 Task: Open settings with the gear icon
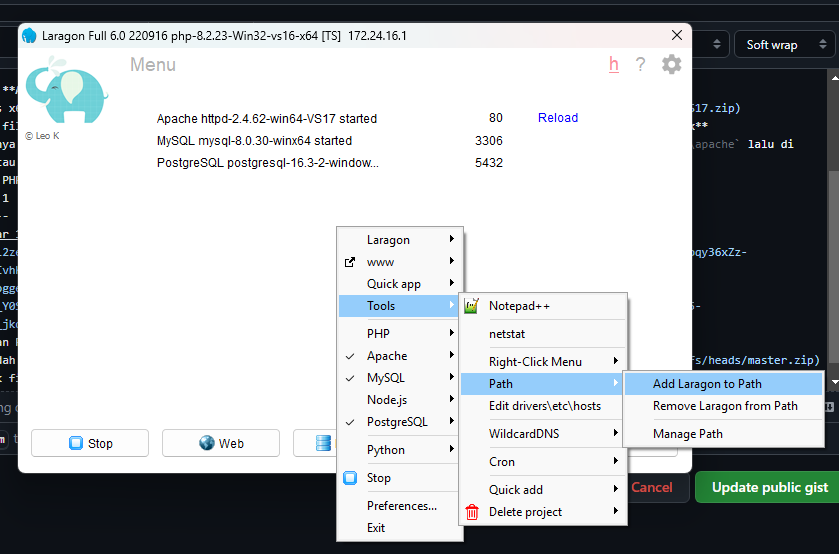[672, 64]
